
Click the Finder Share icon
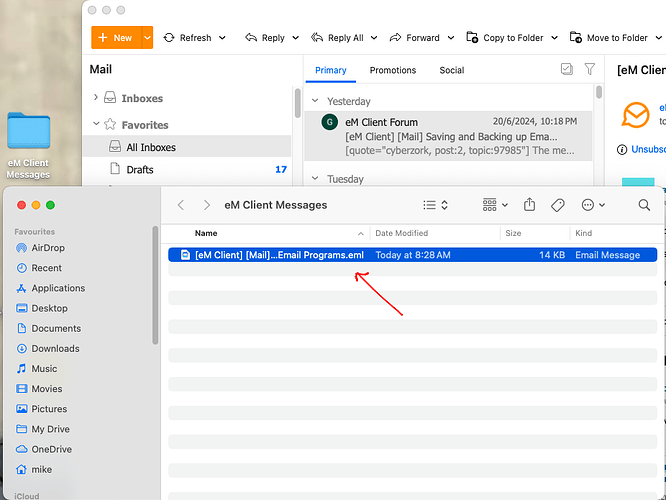point(529,205)
